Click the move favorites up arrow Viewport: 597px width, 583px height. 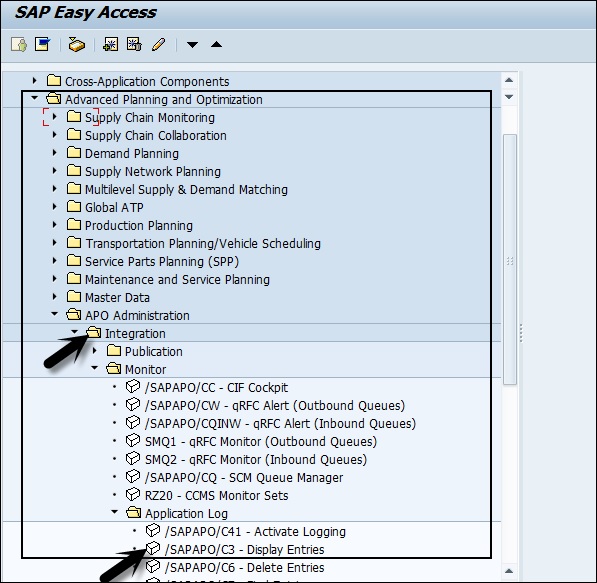pyautogui.click(x=216, y=45)
